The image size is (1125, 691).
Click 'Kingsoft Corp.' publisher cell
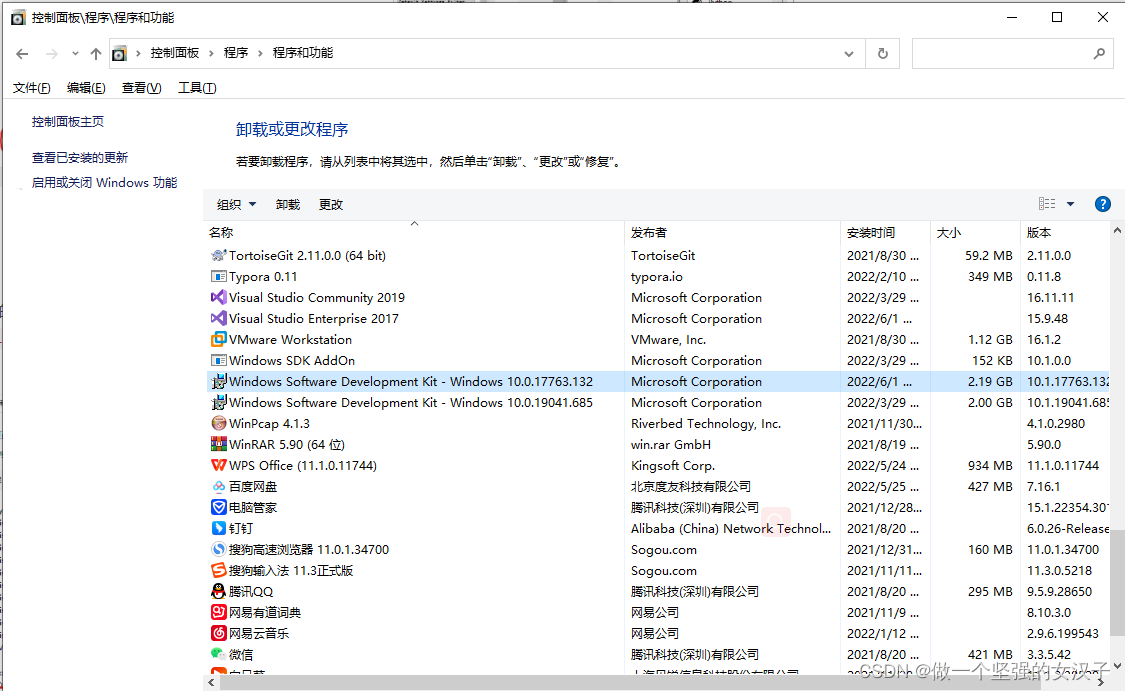click(x=673, y=465)
